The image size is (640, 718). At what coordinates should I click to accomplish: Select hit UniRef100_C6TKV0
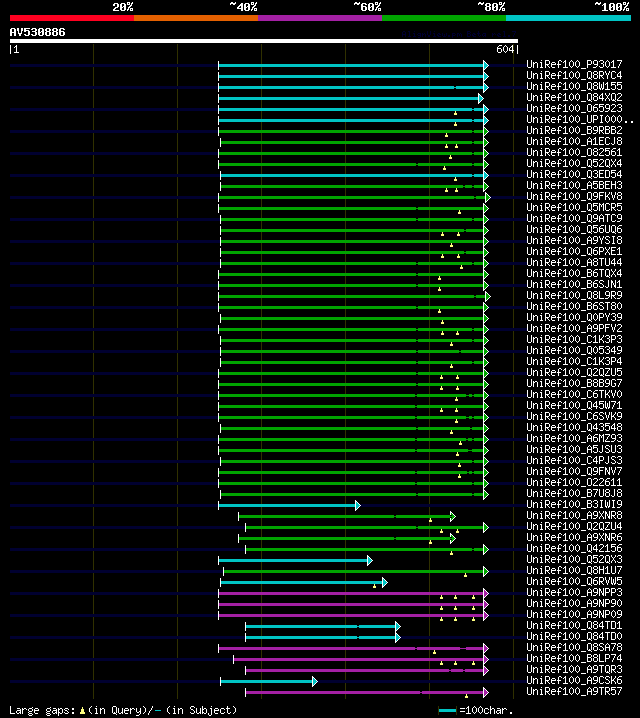[x=574, y=394]
